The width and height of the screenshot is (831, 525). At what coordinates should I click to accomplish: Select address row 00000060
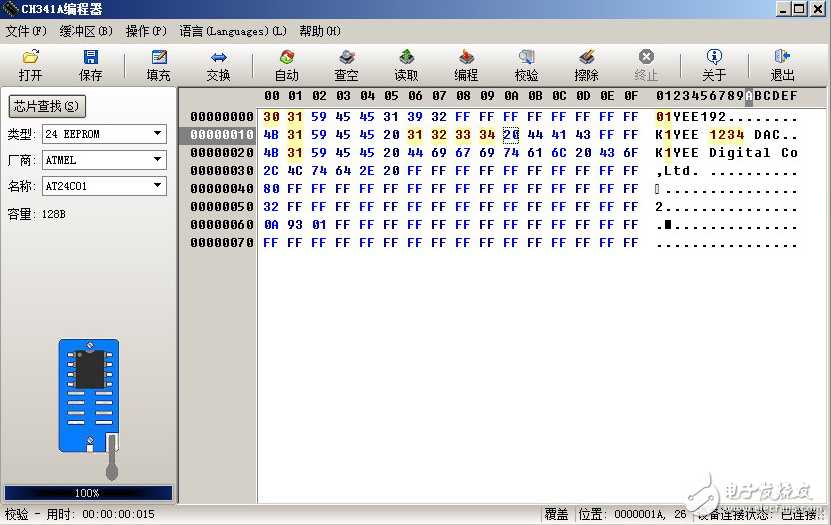click(x=222, y=225)
